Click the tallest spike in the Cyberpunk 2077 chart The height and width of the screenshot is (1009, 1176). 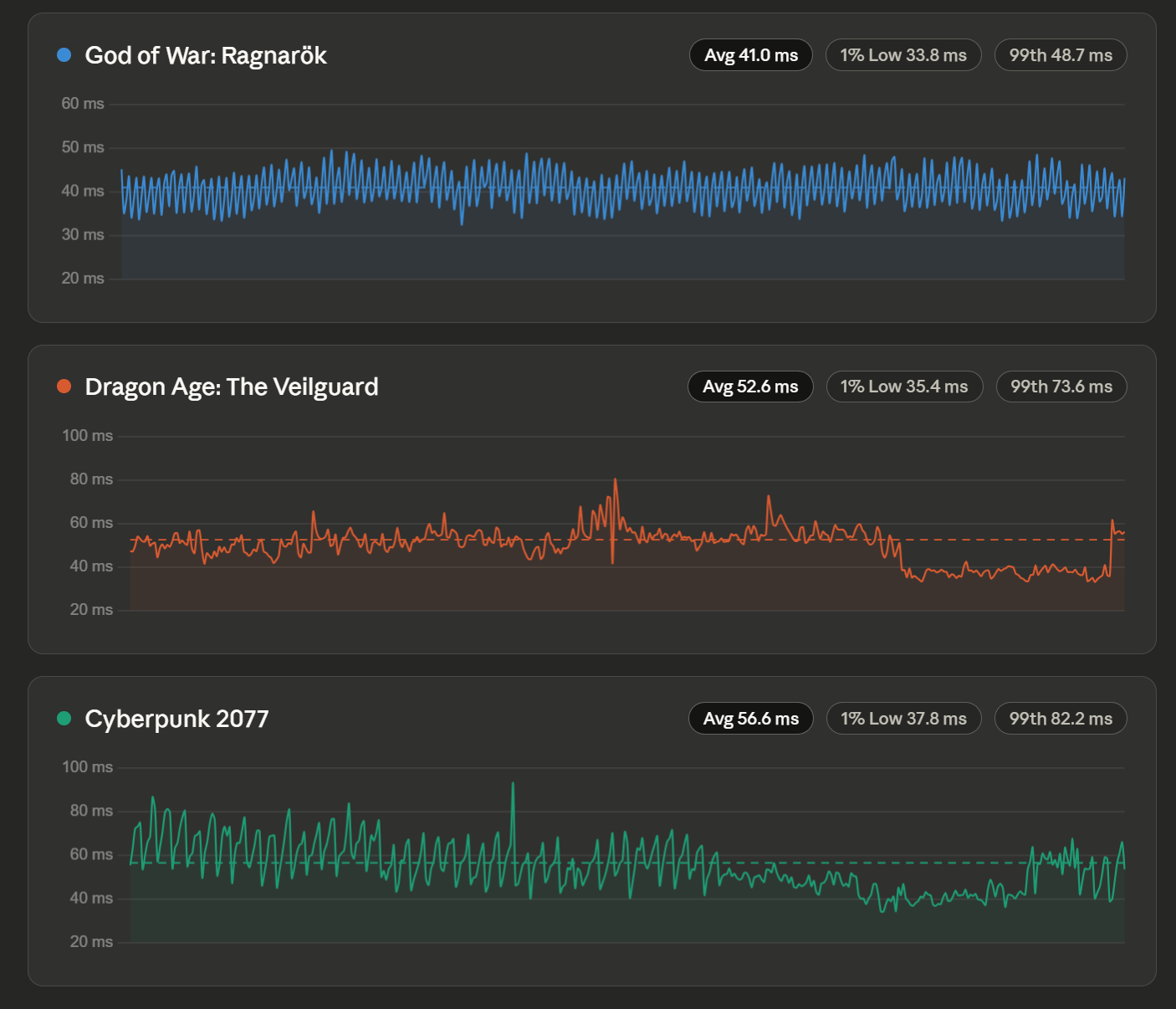[x=513, y=785]
